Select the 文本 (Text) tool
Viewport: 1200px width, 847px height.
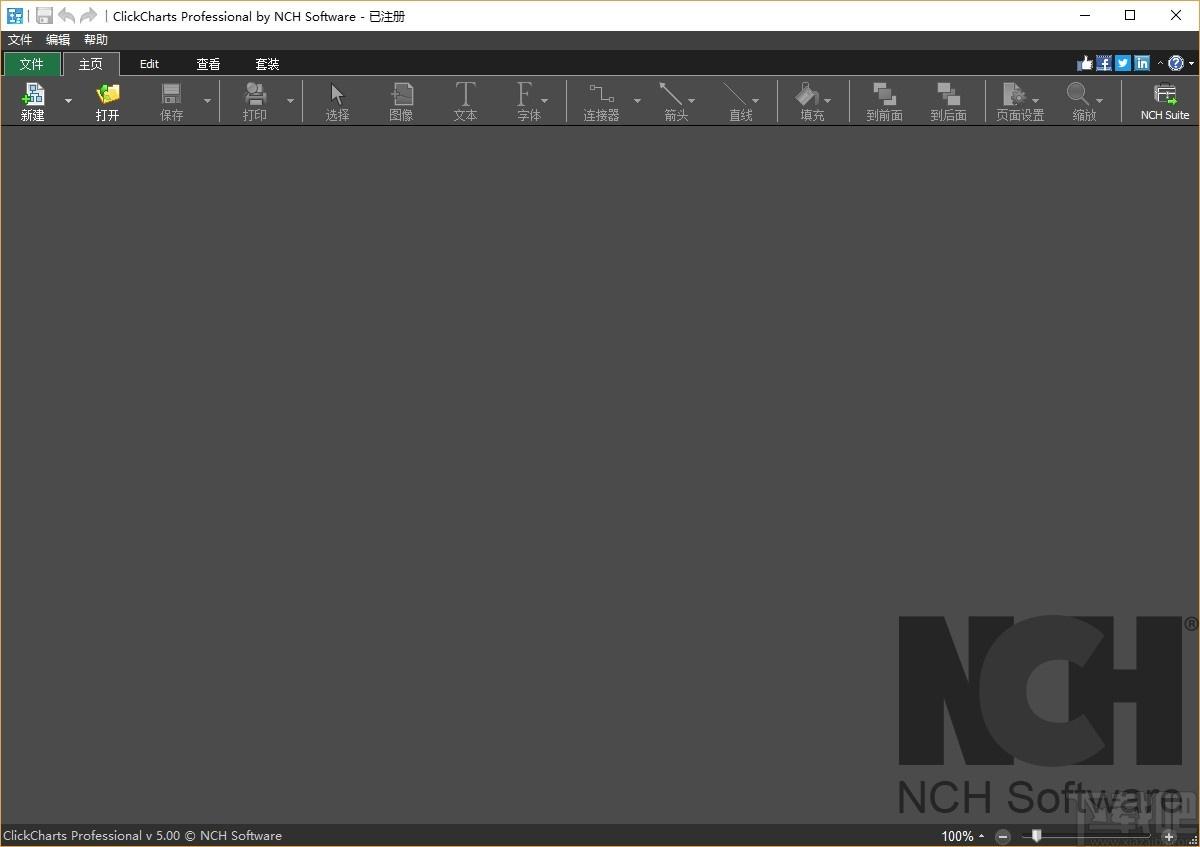click(465, 94)
